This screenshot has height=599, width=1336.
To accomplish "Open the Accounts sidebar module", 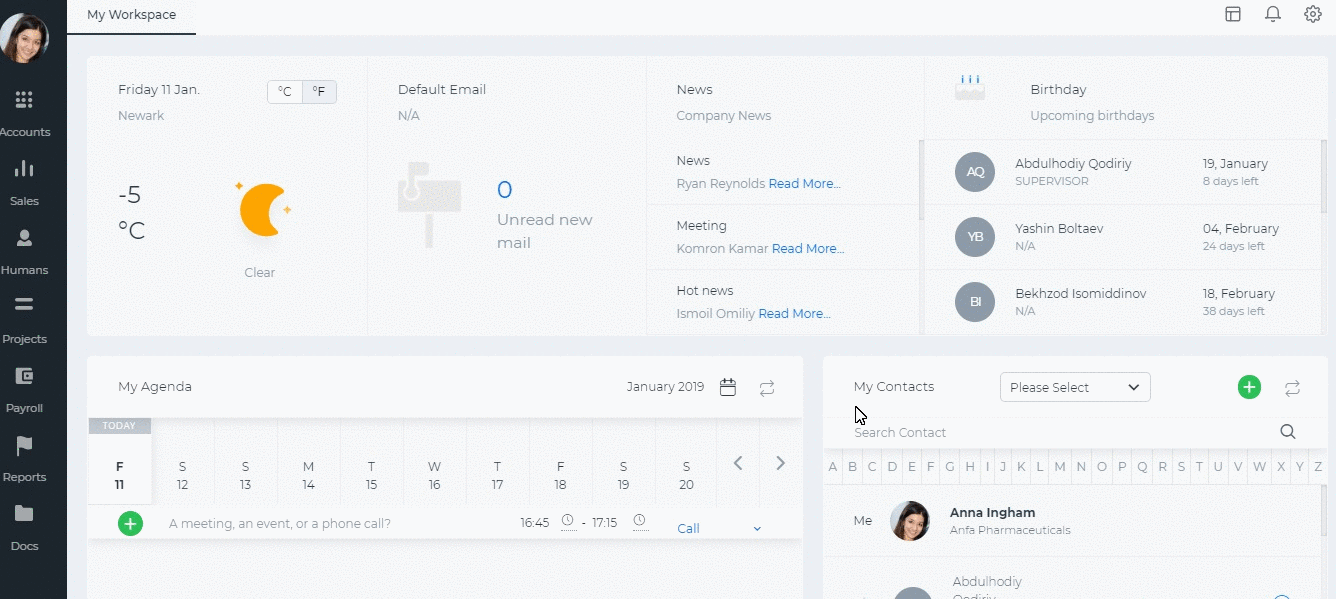I will tap(24, 113).
